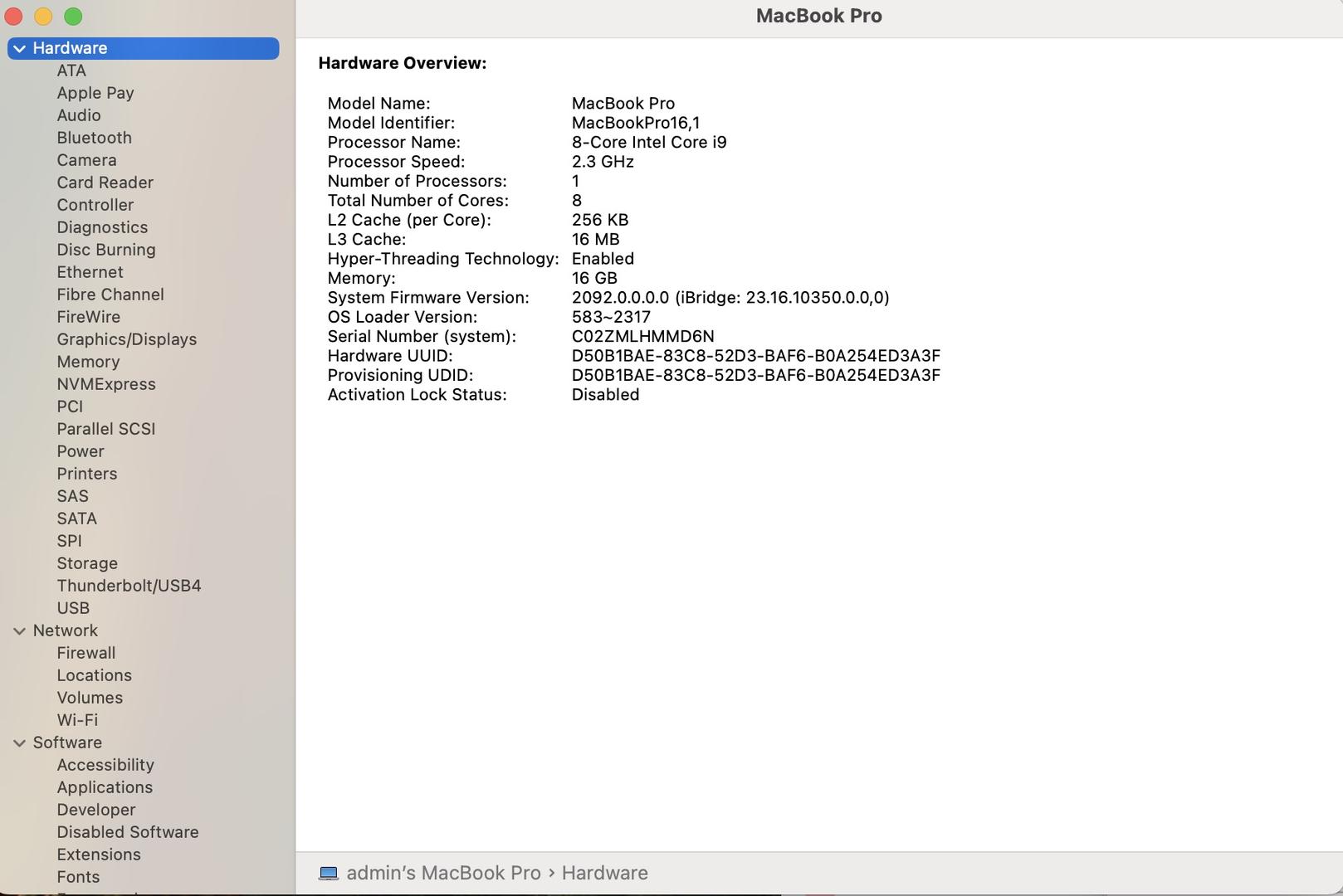Screen dimensions: 1343x896
Task: Click the Hardware UUID value
Action: pos(755,356)
